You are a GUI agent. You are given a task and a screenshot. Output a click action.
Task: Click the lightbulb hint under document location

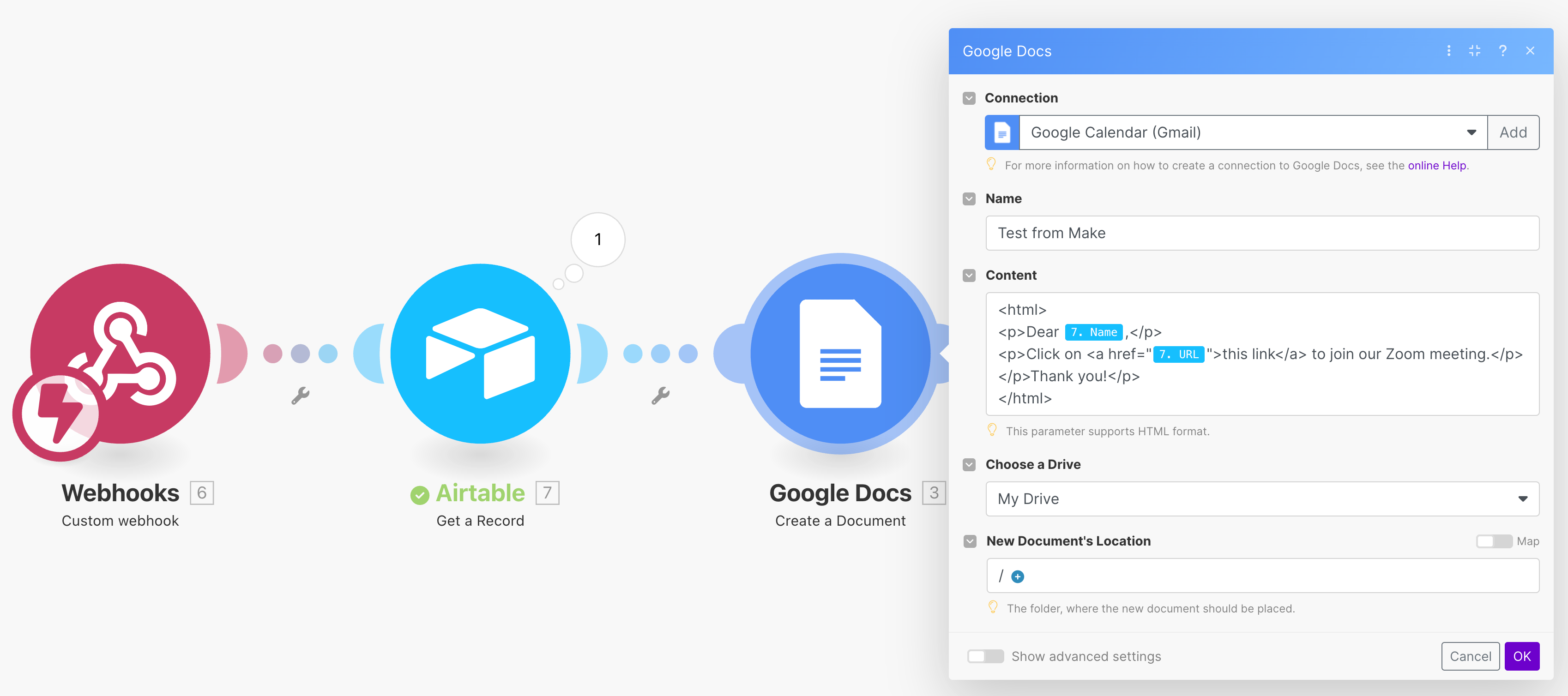993,607
